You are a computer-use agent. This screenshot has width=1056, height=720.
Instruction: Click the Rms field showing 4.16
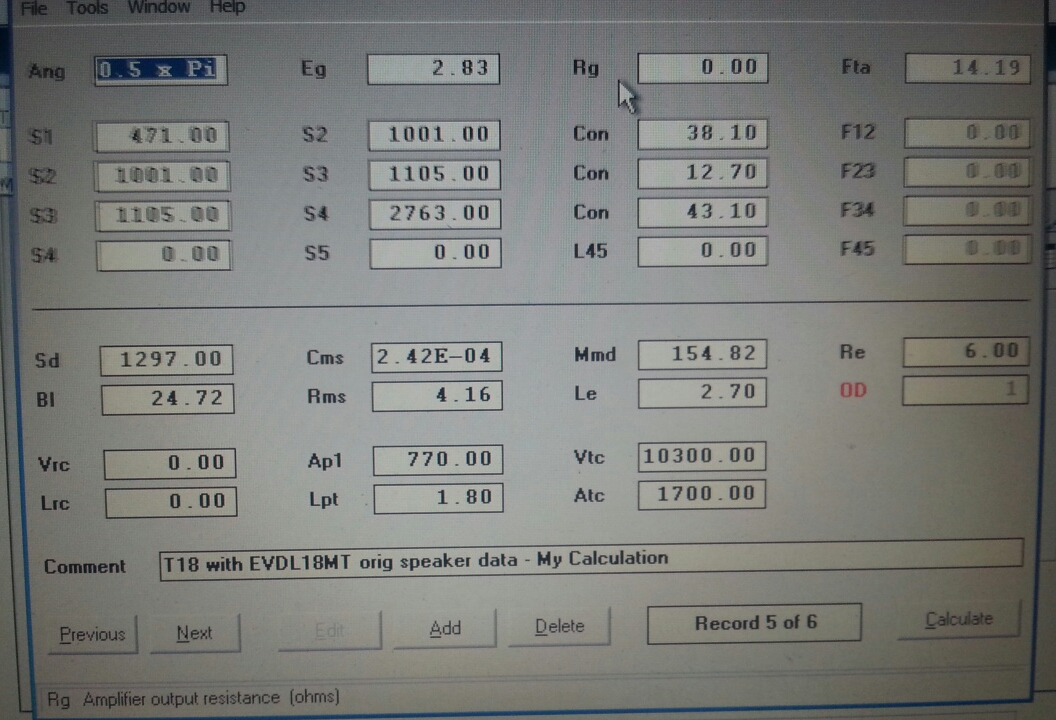[437, 396]
